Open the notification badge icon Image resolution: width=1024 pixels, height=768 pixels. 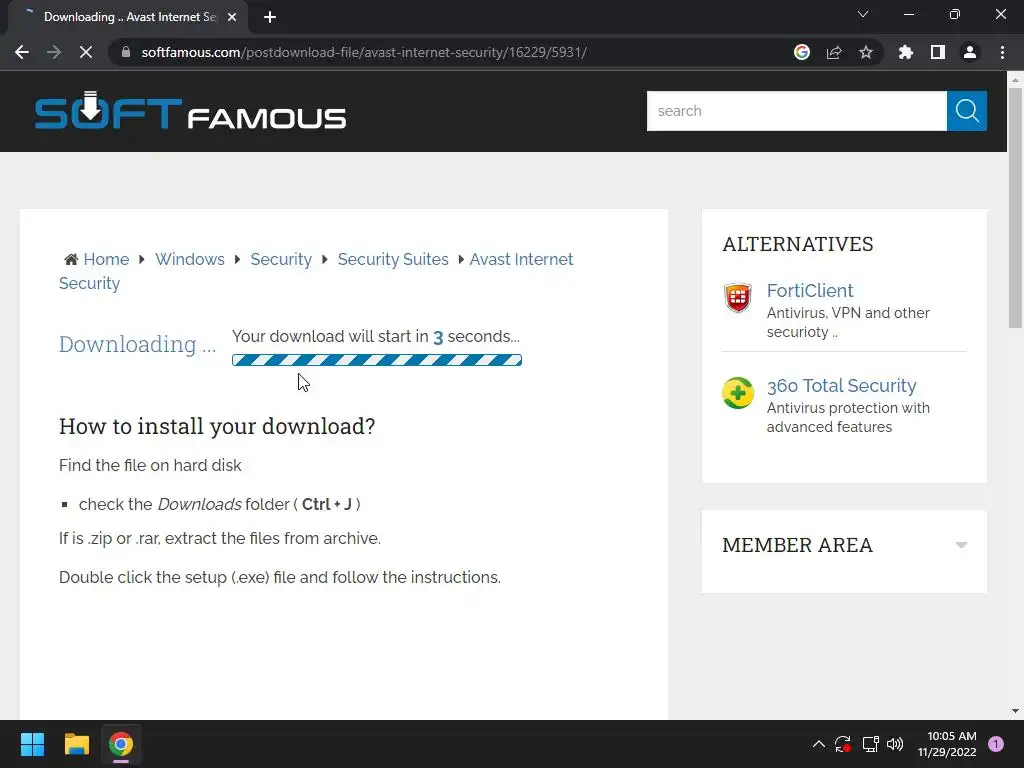[x=996, y=744]
